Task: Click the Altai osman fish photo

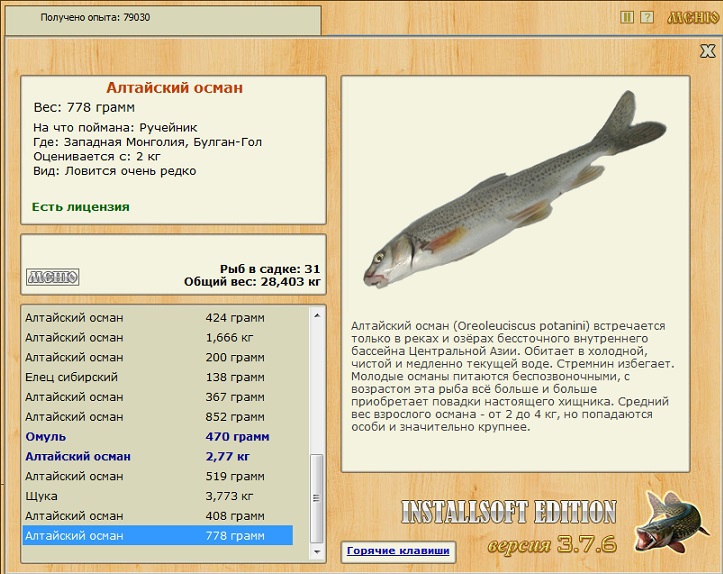Action: (x=515, y=190)
